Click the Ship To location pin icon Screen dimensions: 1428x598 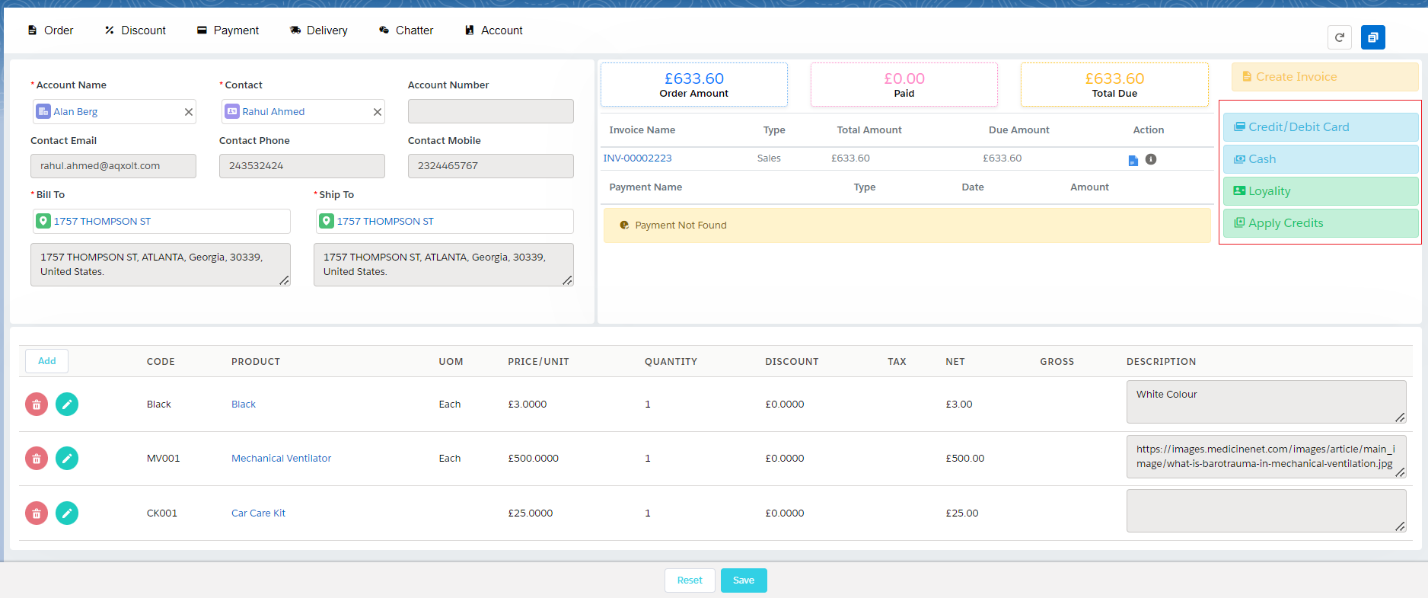327,221
